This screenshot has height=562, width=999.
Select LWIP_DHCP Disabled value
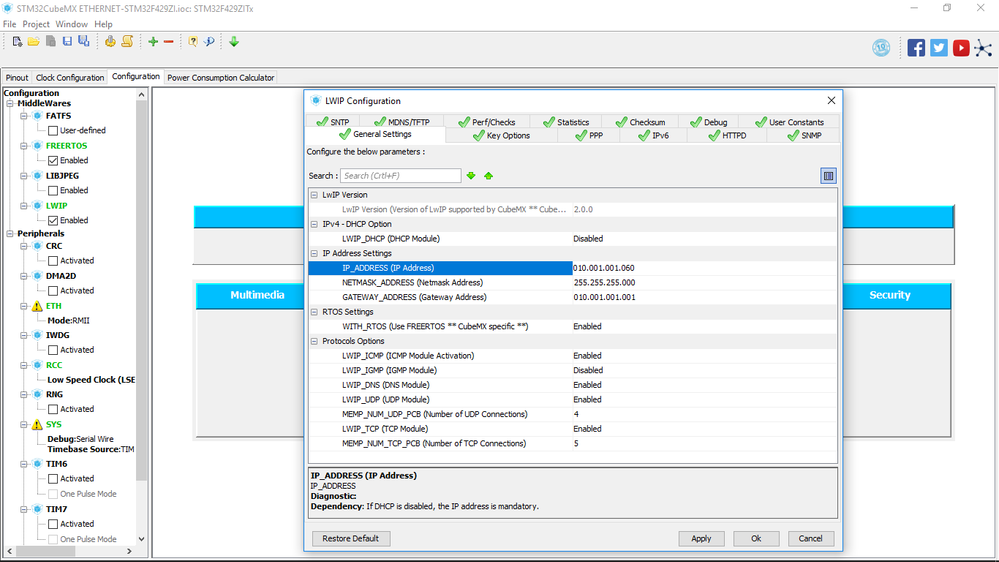tap(588, 239)
